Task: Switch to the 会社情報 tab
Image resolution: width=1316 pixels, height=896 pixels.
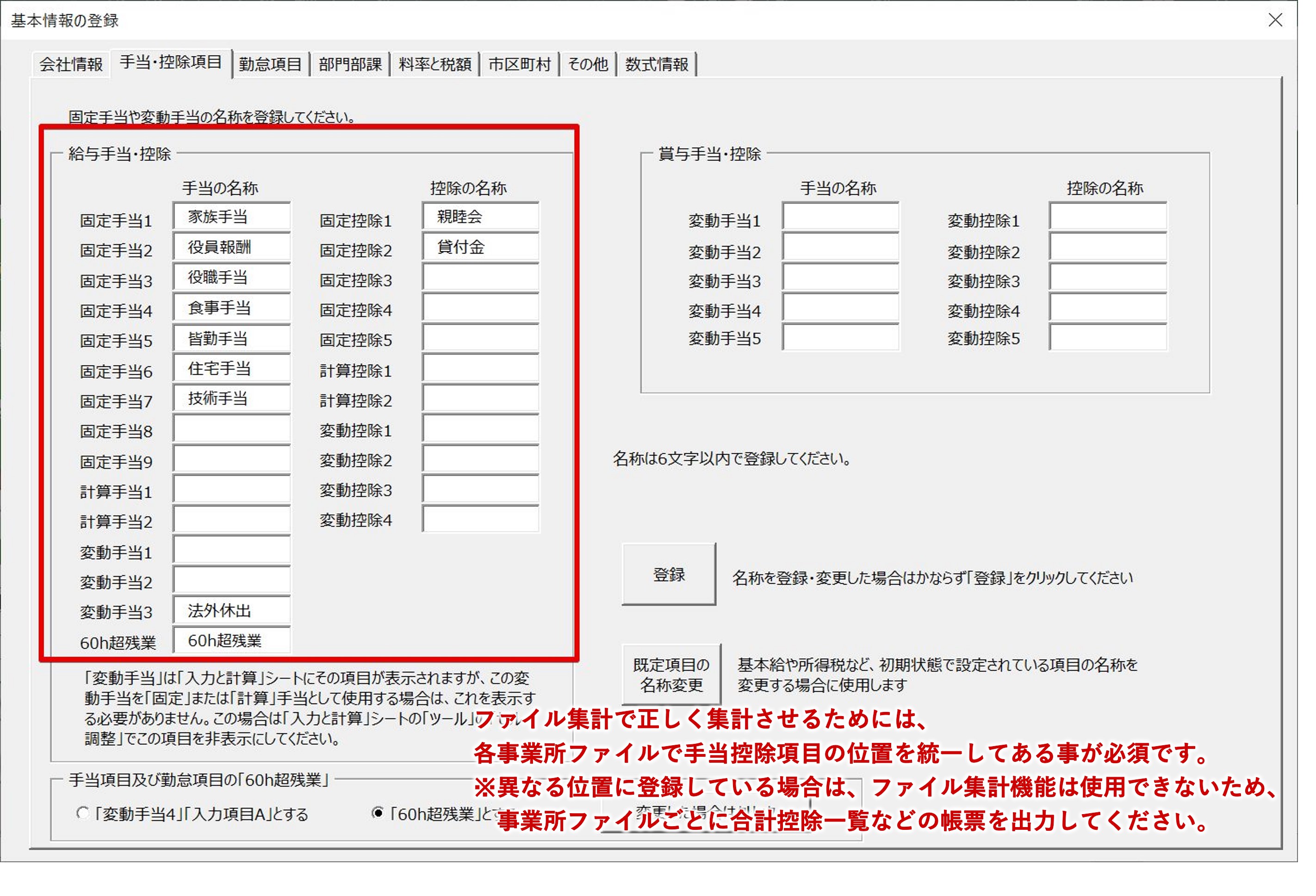Action: pyautogui.click(x=71, y=64)
